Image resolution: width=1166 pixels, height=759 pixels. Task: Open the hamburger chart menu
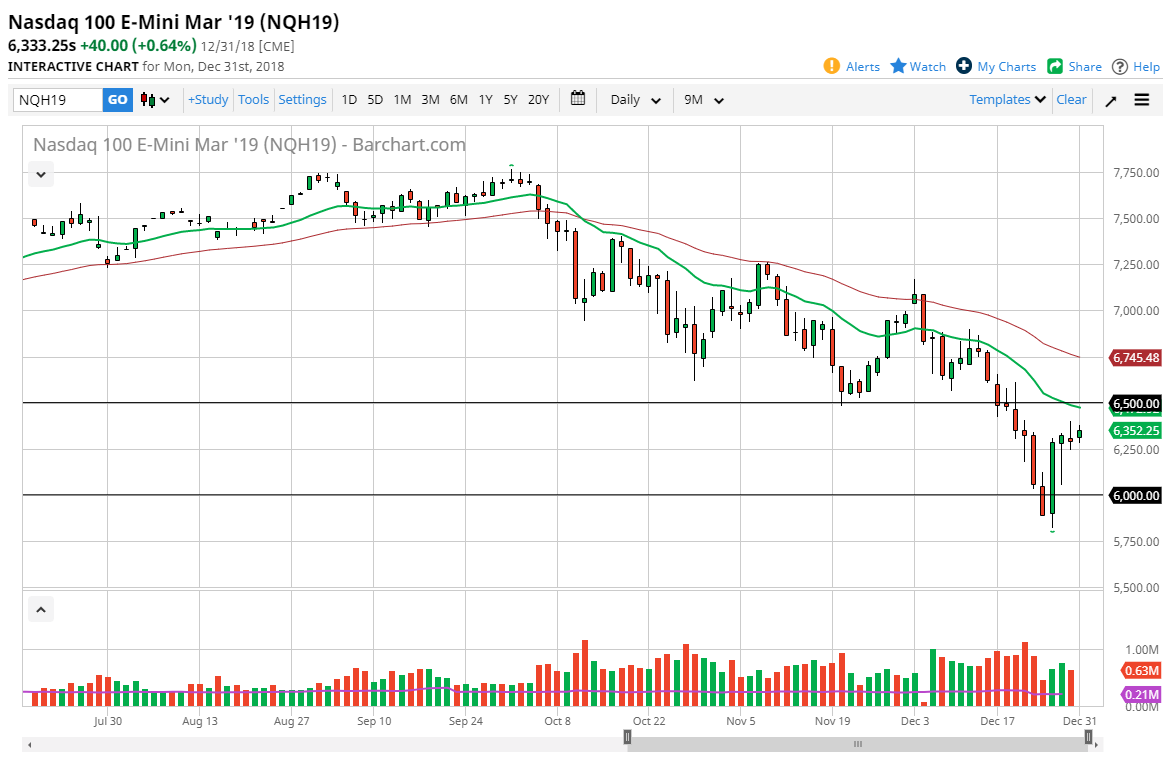coord(1141,99)
